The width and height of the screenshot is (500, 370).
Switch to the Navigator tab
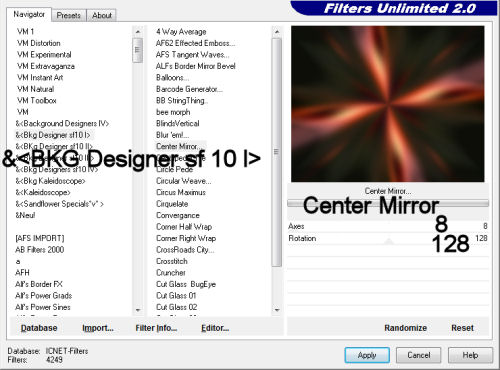pyautogui.click(x=29, y=14)
